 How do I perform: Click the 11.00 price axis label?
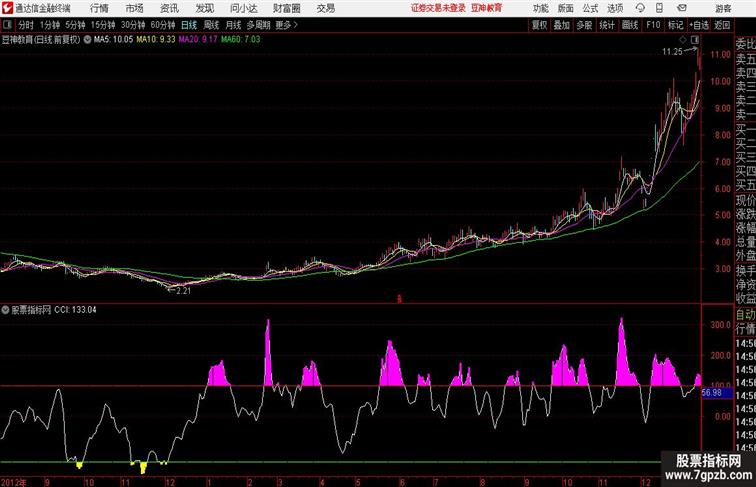point(719,55)
